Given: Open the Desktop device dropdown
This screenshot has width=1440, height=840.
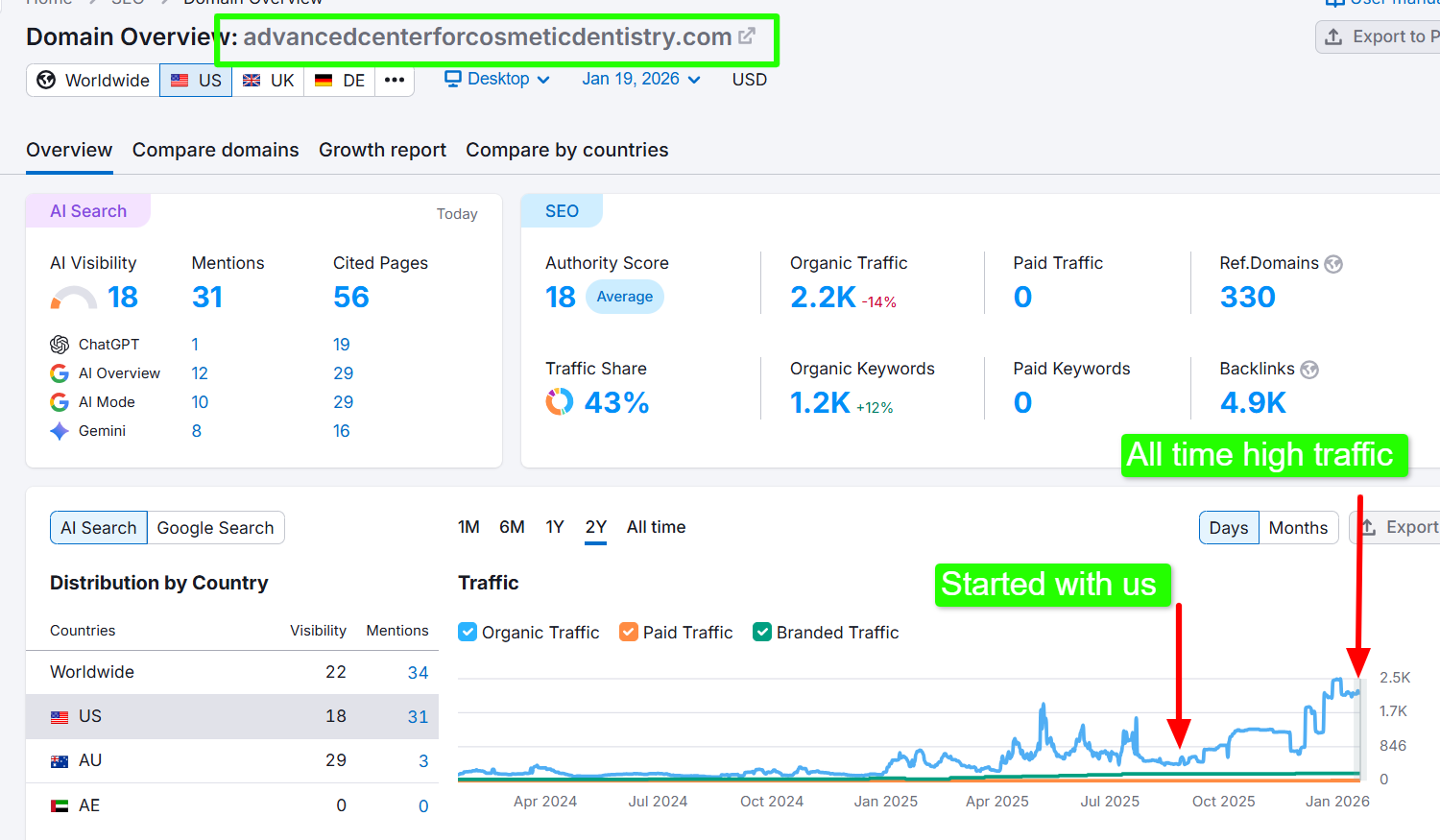Looking at the screenshot, I should click(495, 79).
